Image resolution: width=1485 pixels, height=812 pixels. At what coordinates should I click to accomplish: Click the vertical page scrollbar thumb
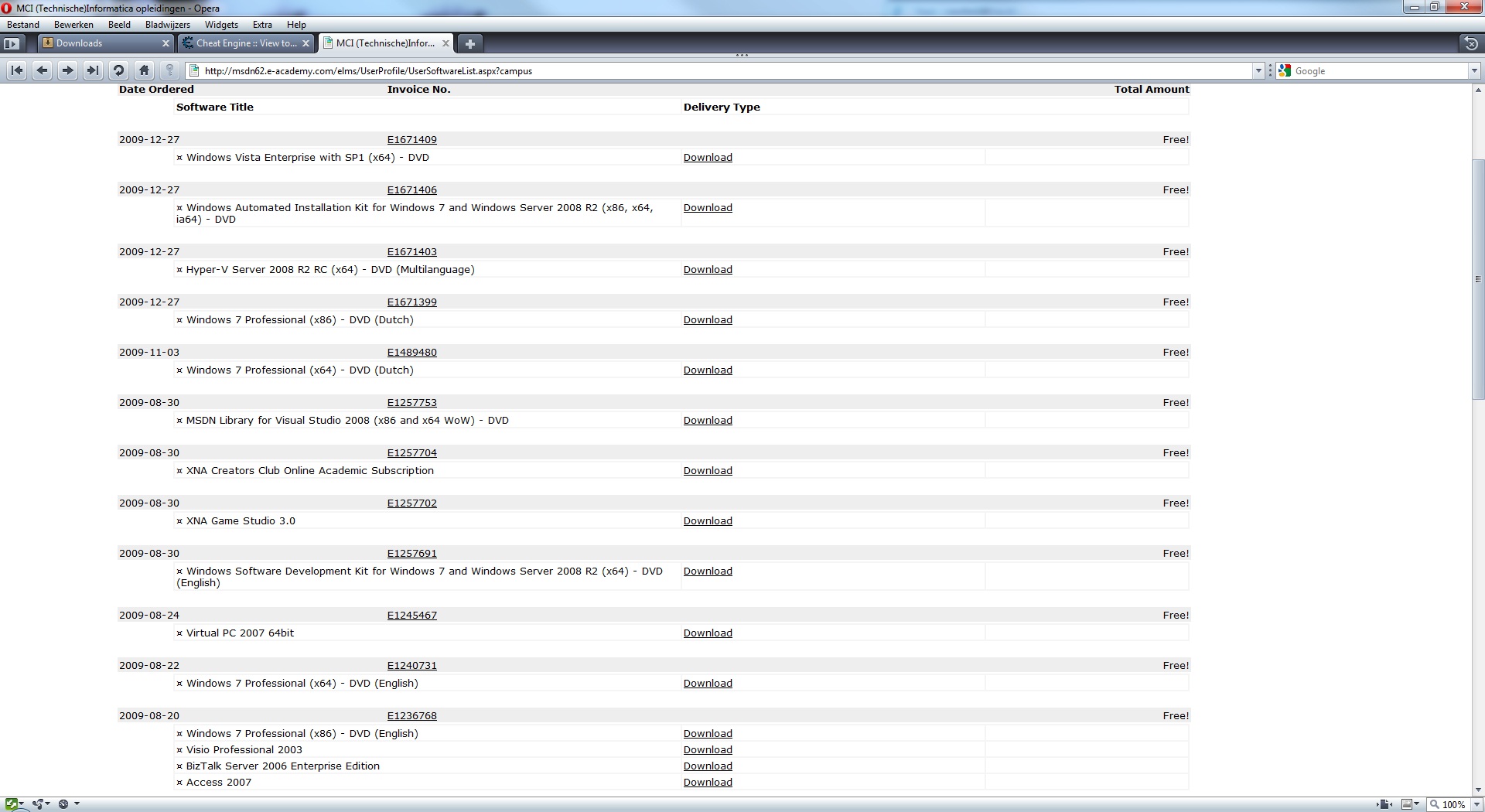tap(1478, 279)
